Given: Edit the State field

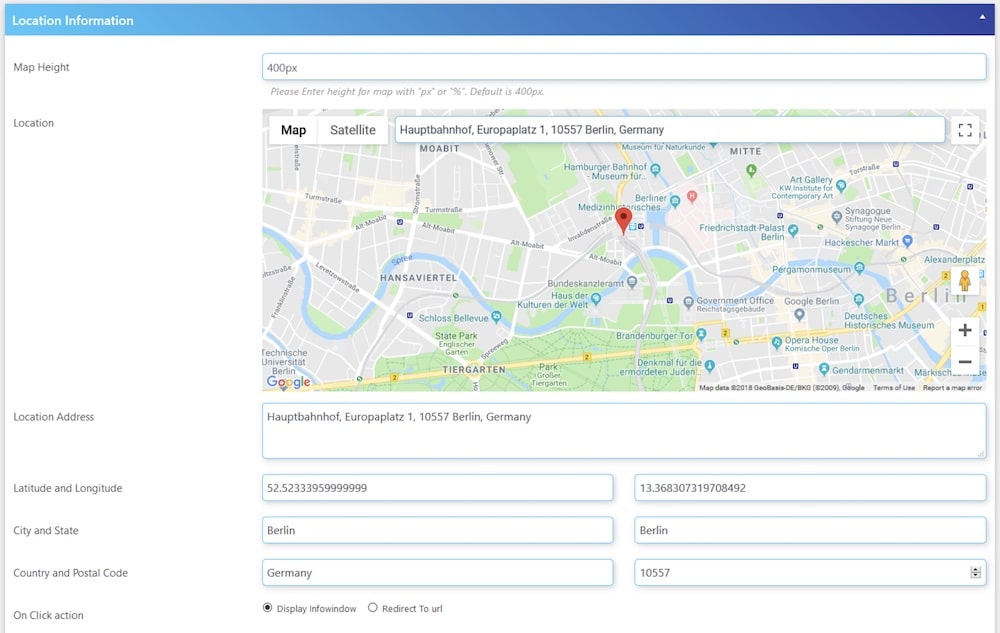Looking at the screenshot, I should [810, 530].
